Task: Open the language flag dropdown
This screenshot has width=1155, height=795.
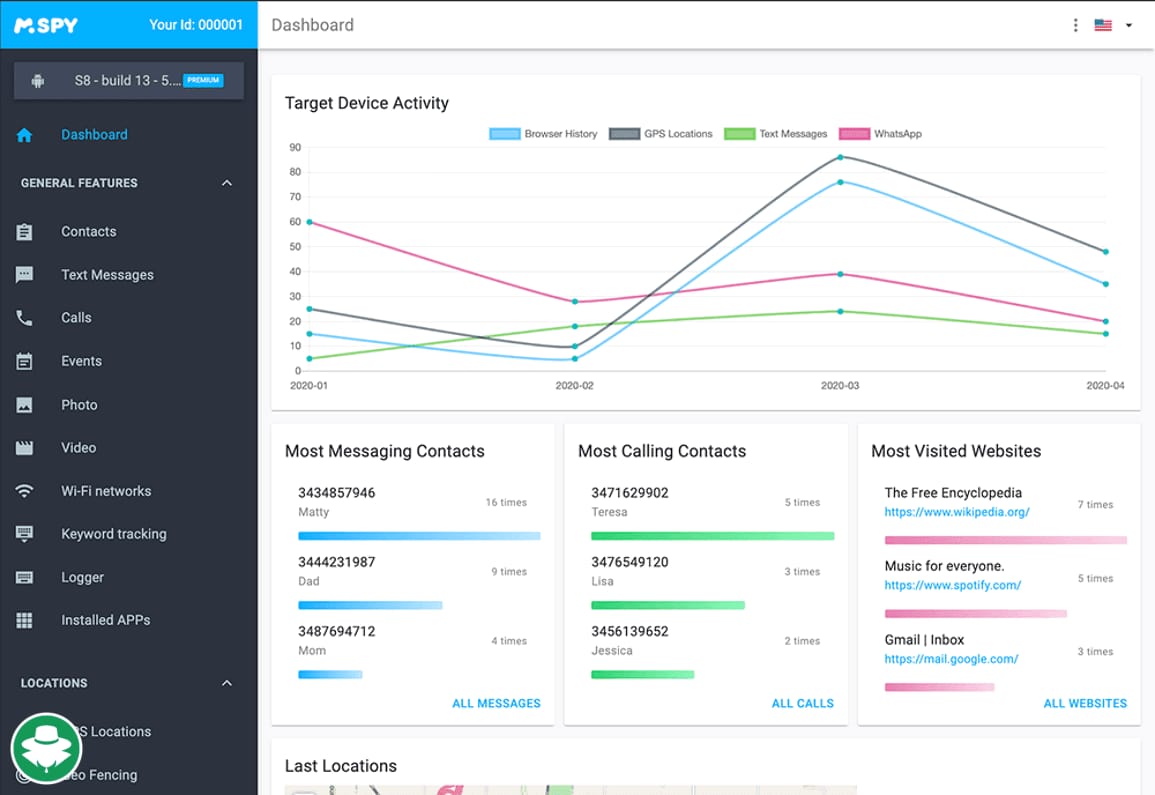Action: [1114, 25]
